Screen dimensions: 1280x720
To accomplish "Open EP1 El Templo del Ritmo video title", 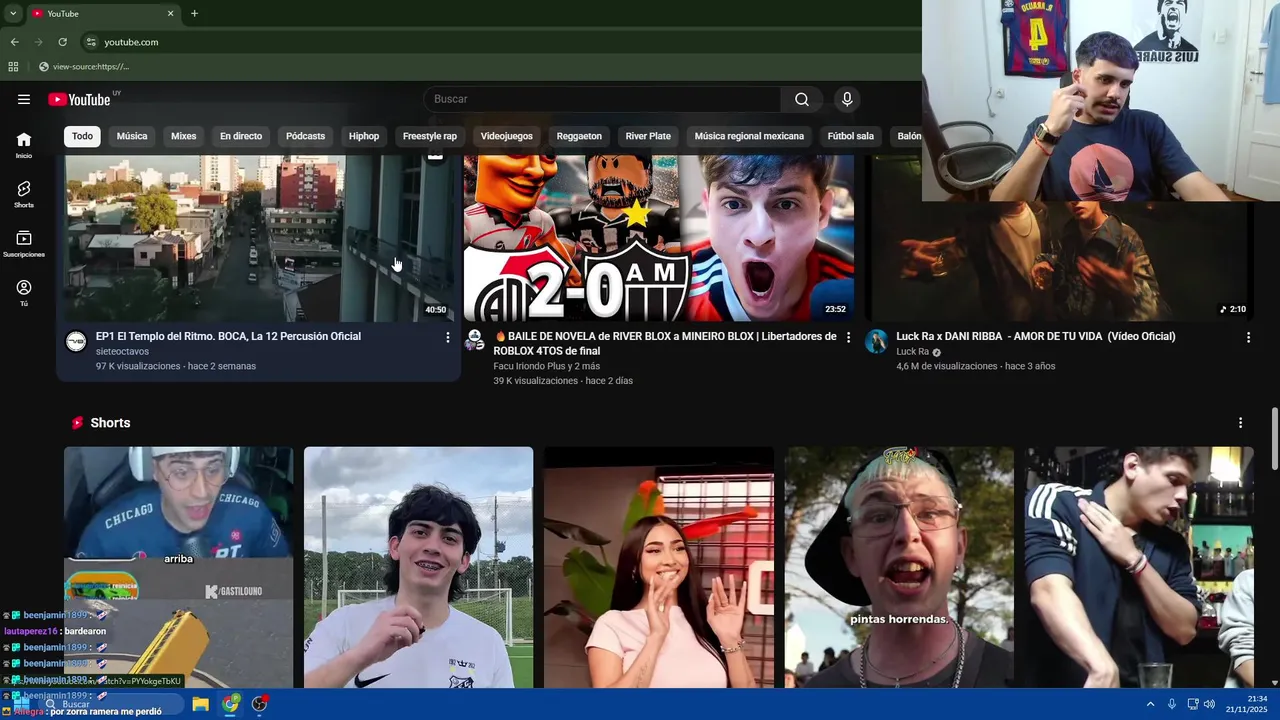I will 228,337.
